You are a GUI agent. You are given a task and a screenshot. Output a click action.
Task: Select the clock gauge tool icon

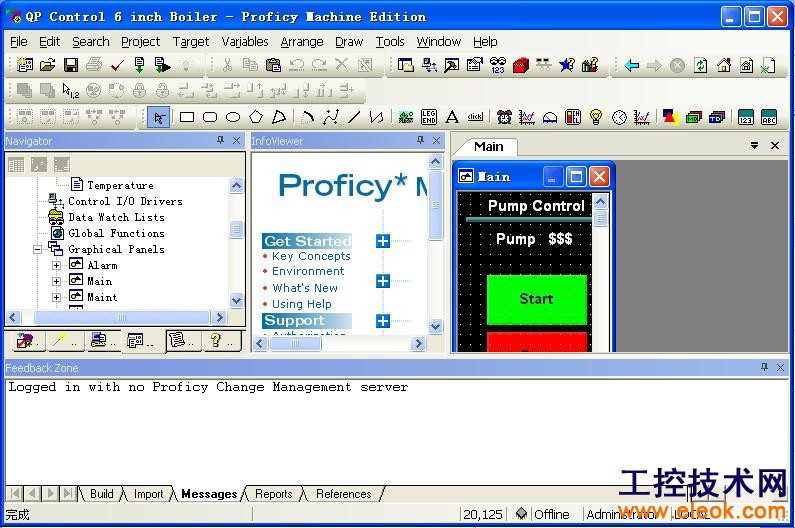619,117
